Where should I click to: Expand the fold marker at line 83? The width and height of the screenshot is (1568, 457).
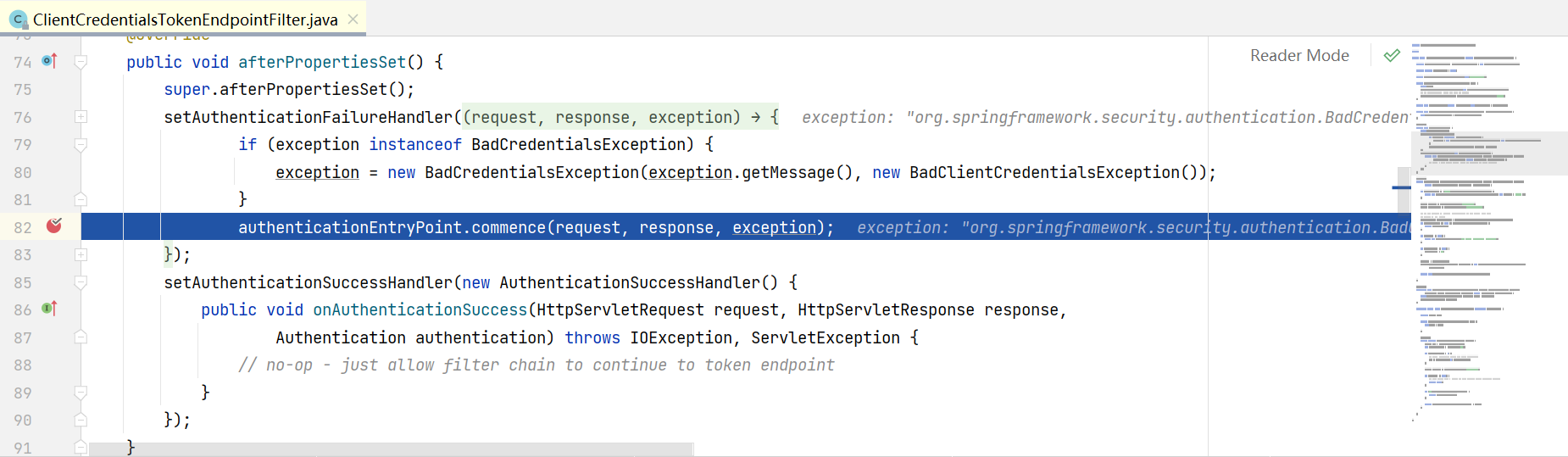click(81, 254)
